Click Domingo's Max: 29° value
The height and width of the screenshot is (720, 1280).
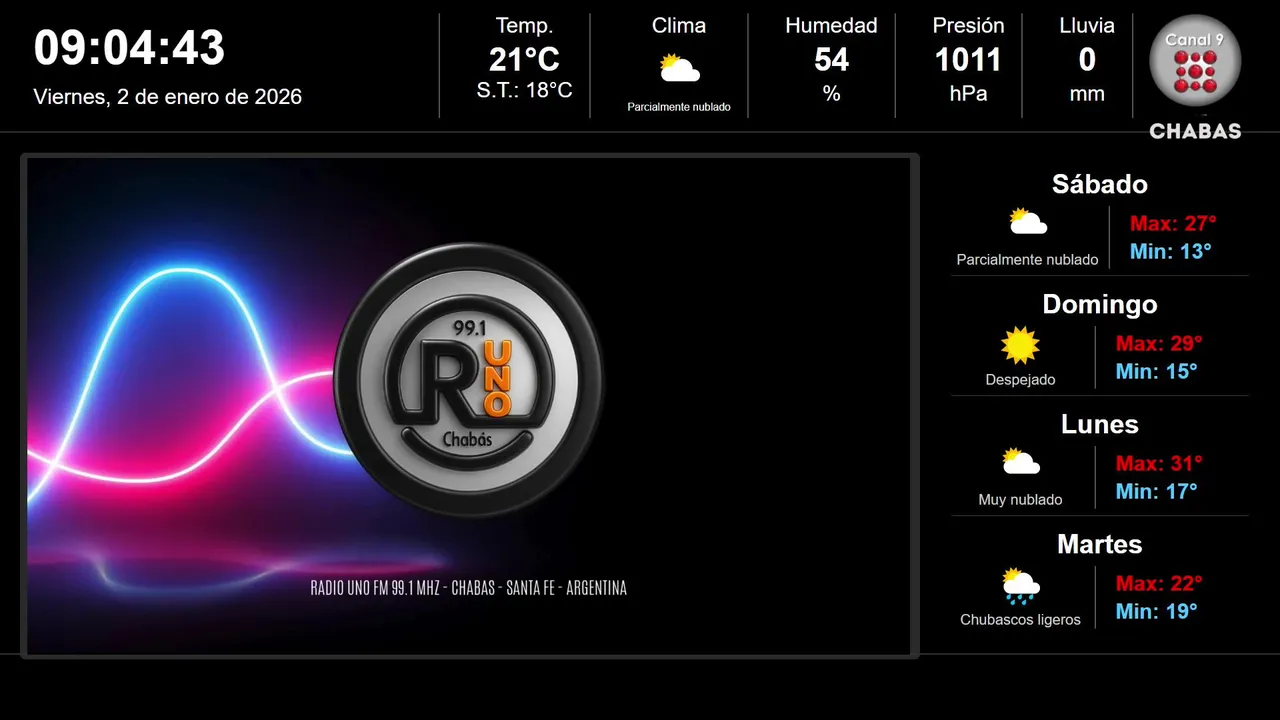pos(1159,343)
